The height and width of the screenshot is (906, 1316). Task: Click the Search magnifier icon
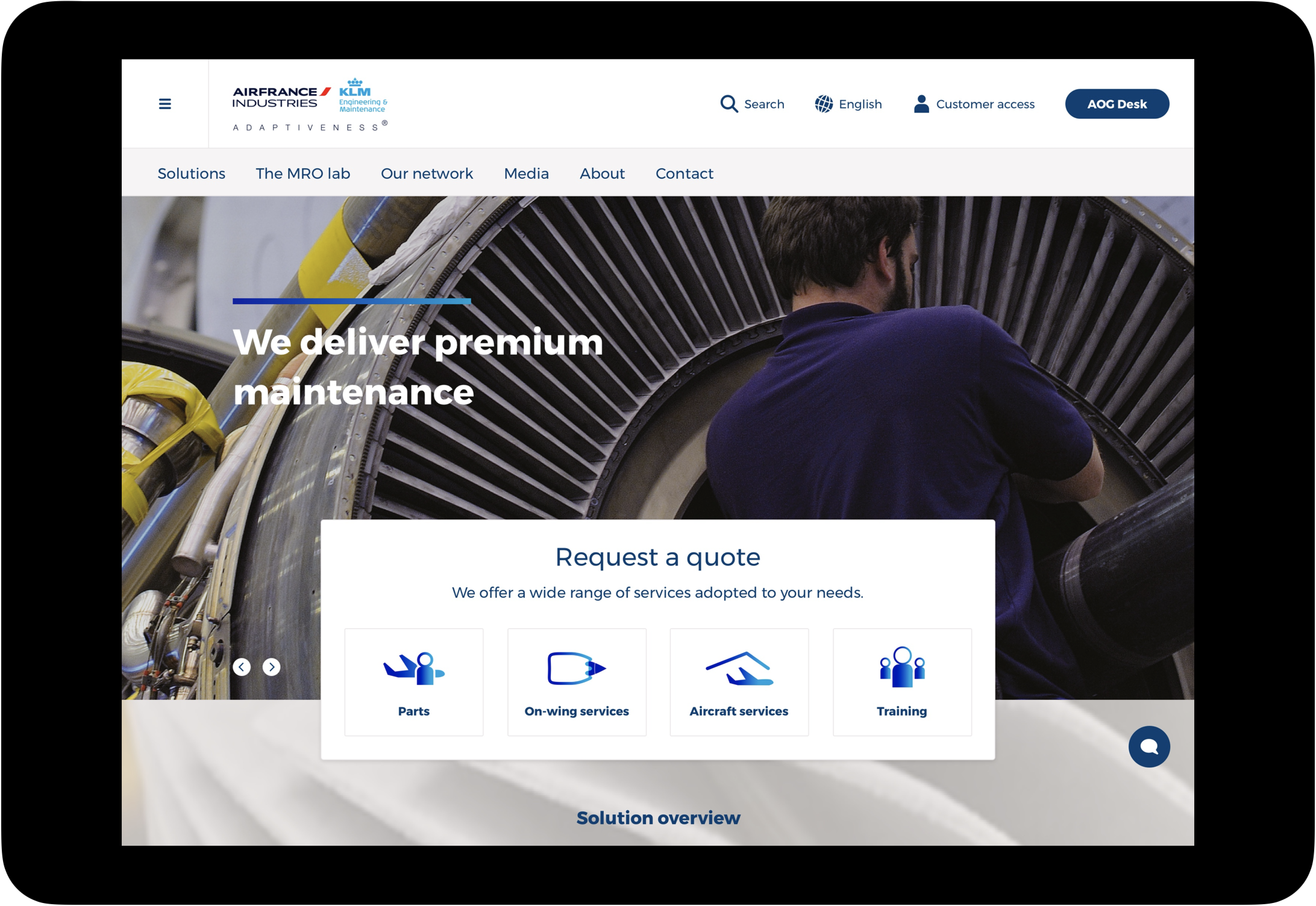coord(728,104)
